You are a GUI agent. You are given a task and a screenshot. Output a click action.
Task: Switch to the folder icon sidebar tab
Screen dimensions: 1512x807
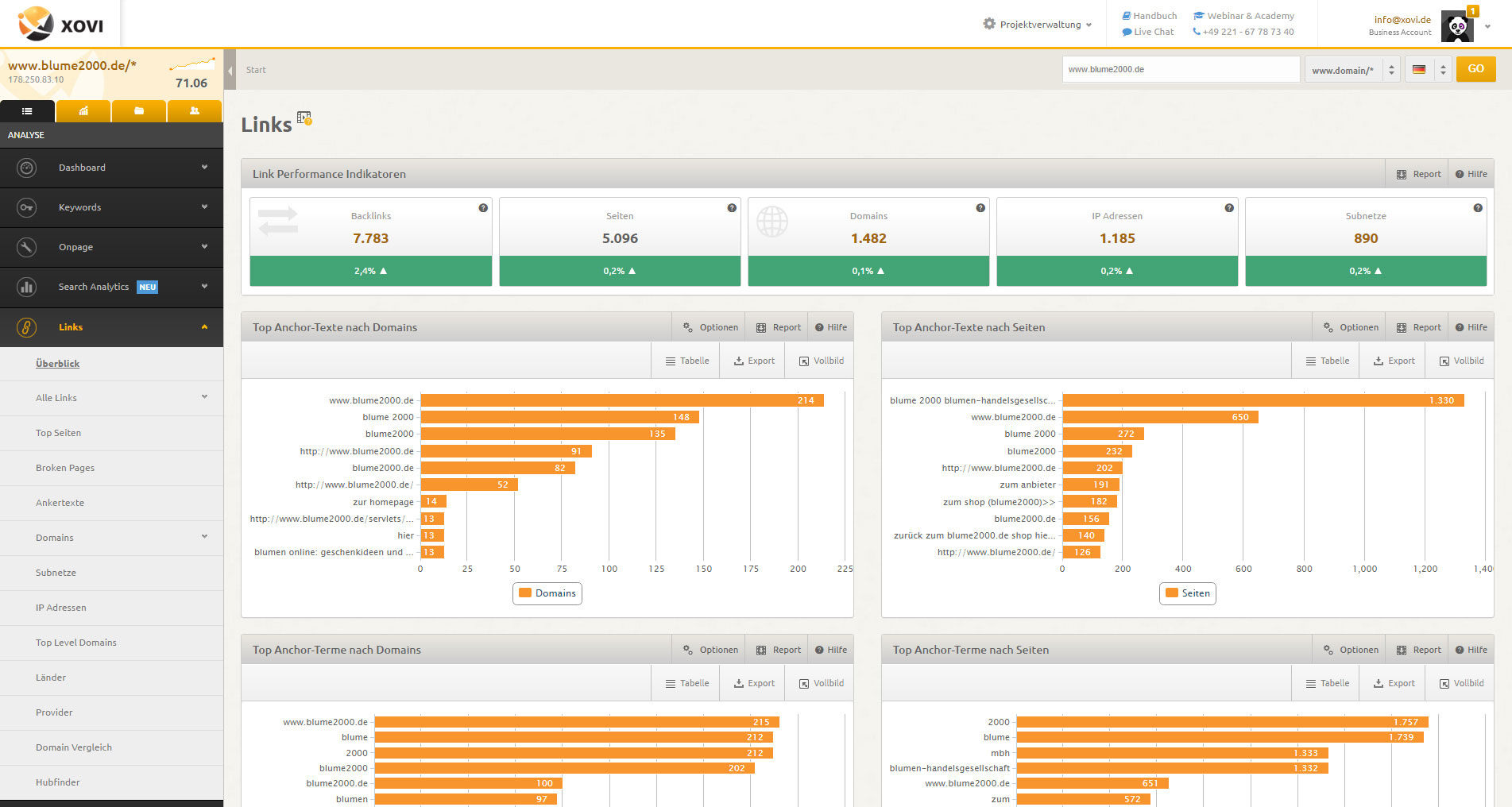[x=139, y=111]
